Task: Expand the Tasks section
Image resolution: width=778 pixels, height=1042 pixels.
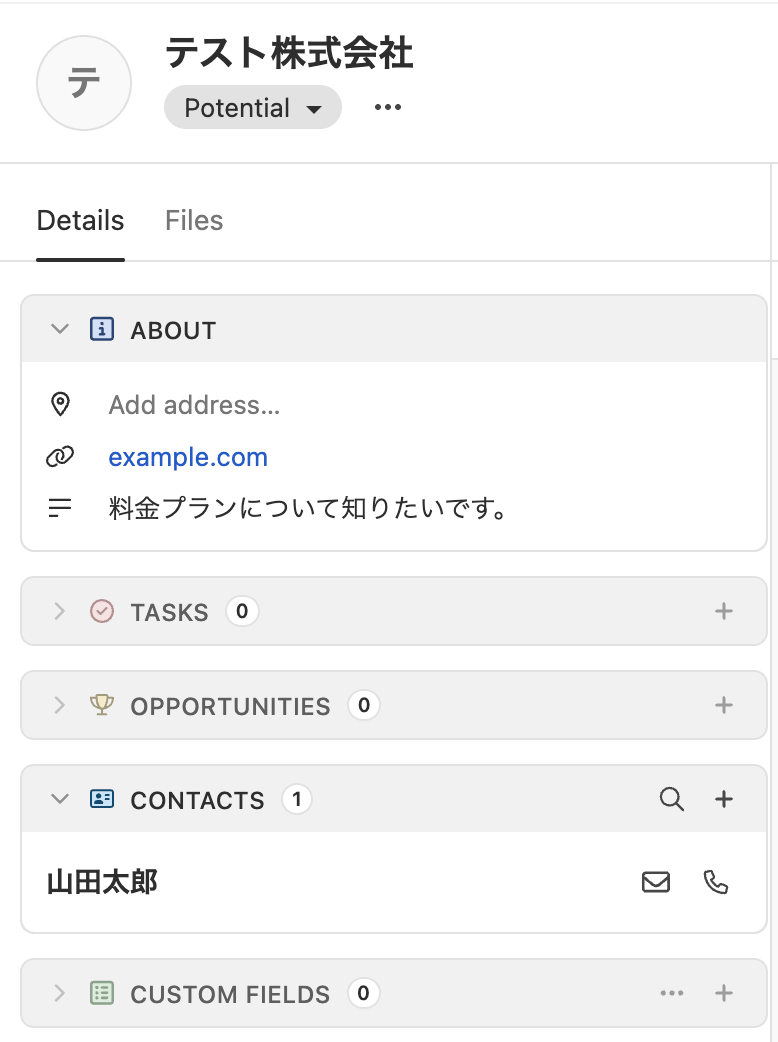Action: click(x=60, y=611)
